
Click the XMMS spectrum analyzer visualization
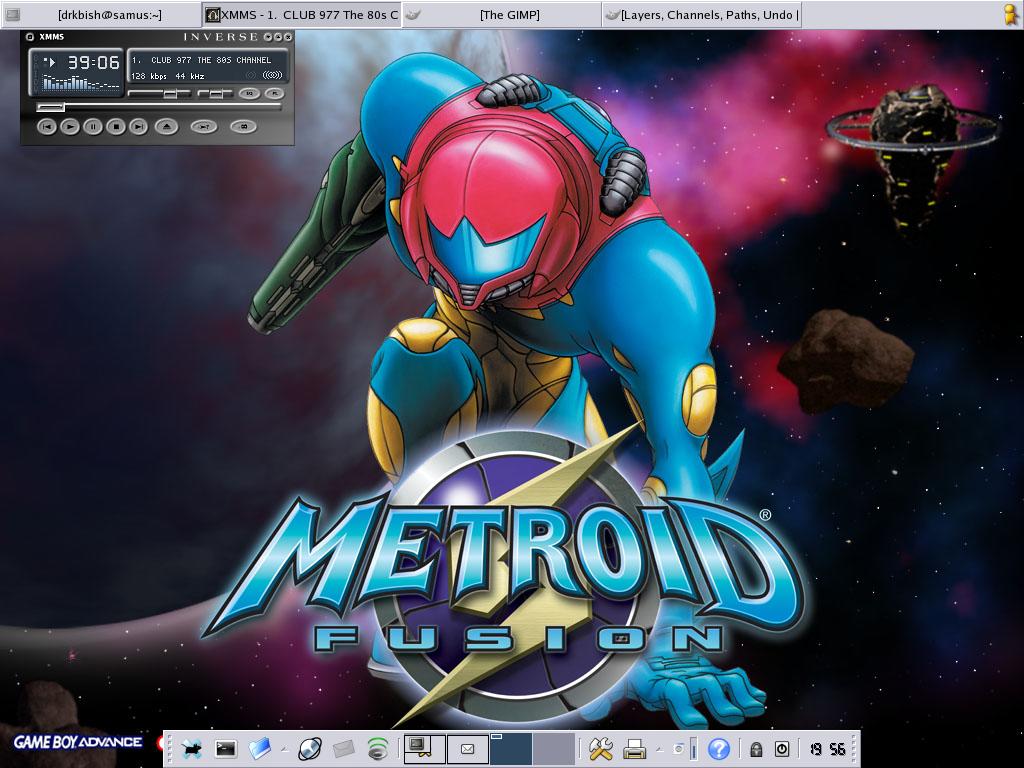click(80, 82)
